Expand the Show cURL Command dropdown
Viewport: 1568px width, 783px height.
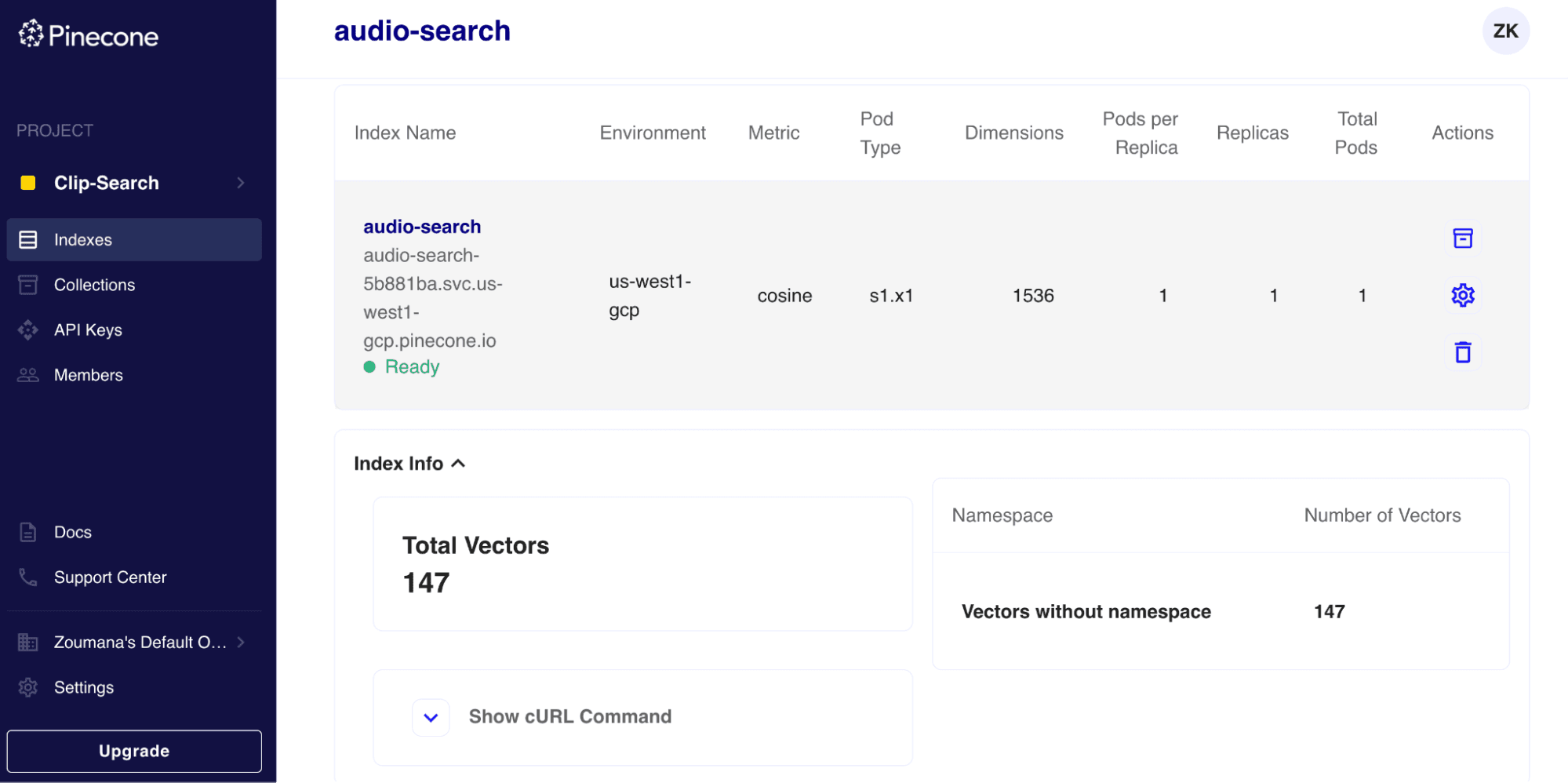pyautogui.click(x=431, y=717)
